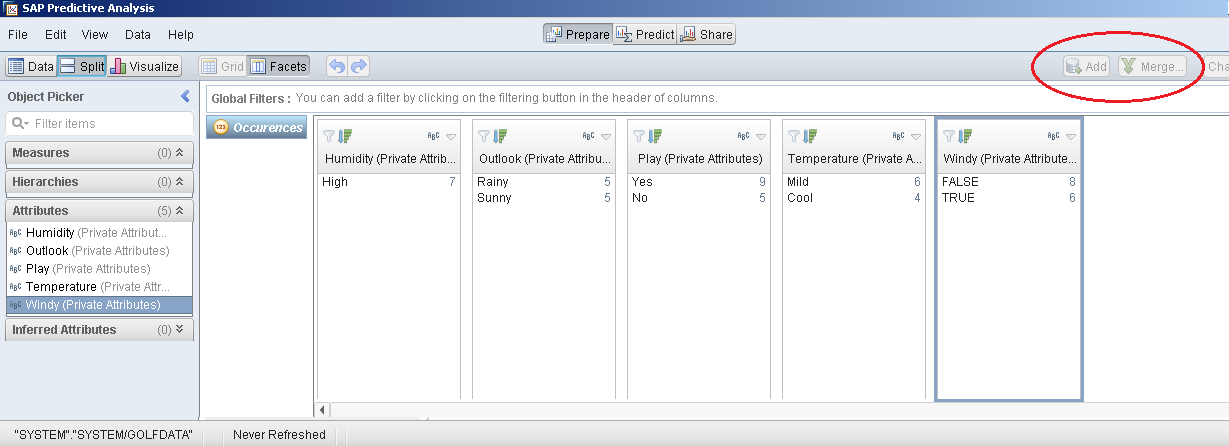The image size is (1229, 446).
Task: Collapse the Hierarchies section
Action: coord(179,182)
